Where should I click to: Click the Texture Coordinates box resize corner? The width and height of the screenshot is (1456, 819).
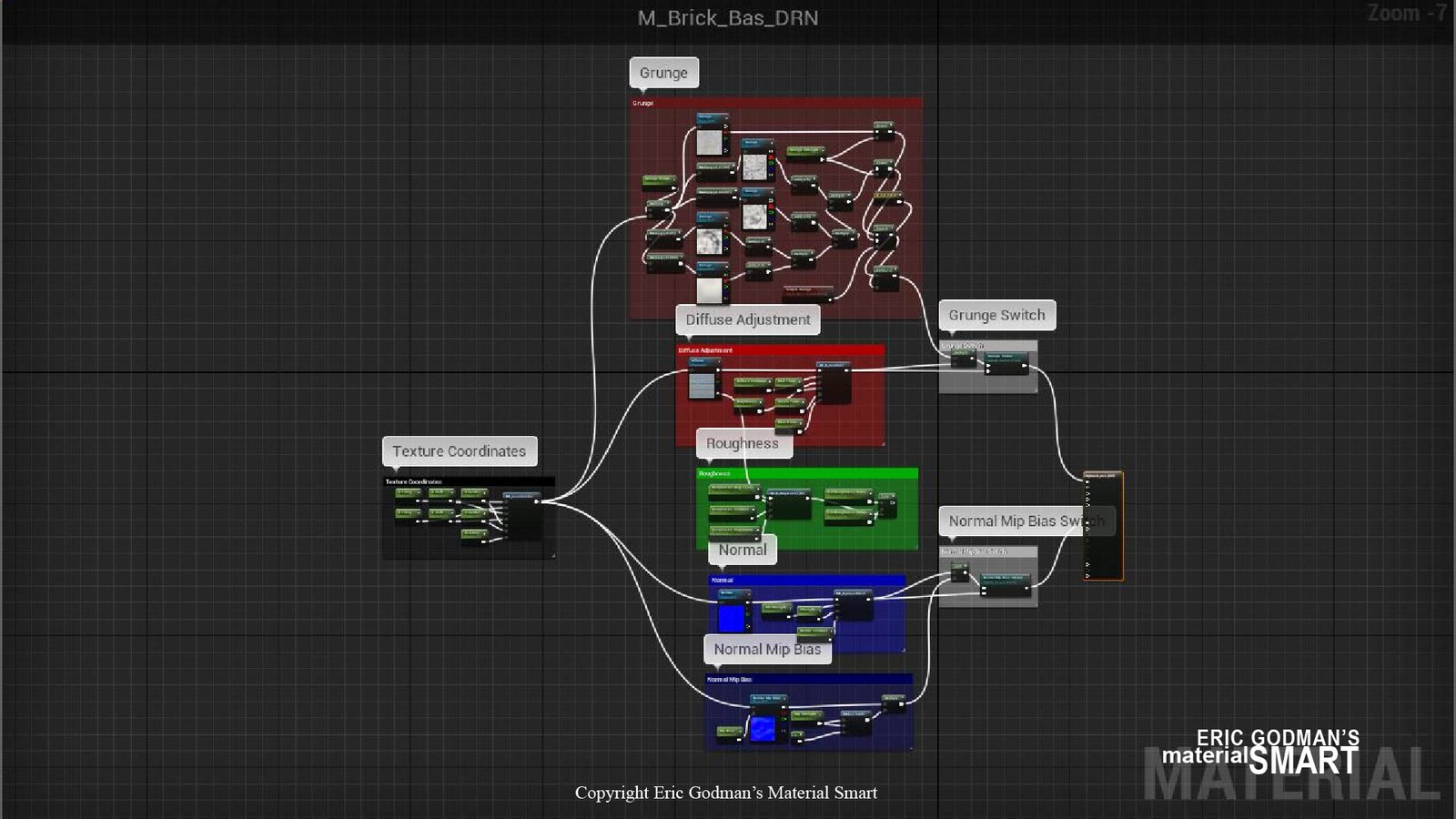coord(551,554)
